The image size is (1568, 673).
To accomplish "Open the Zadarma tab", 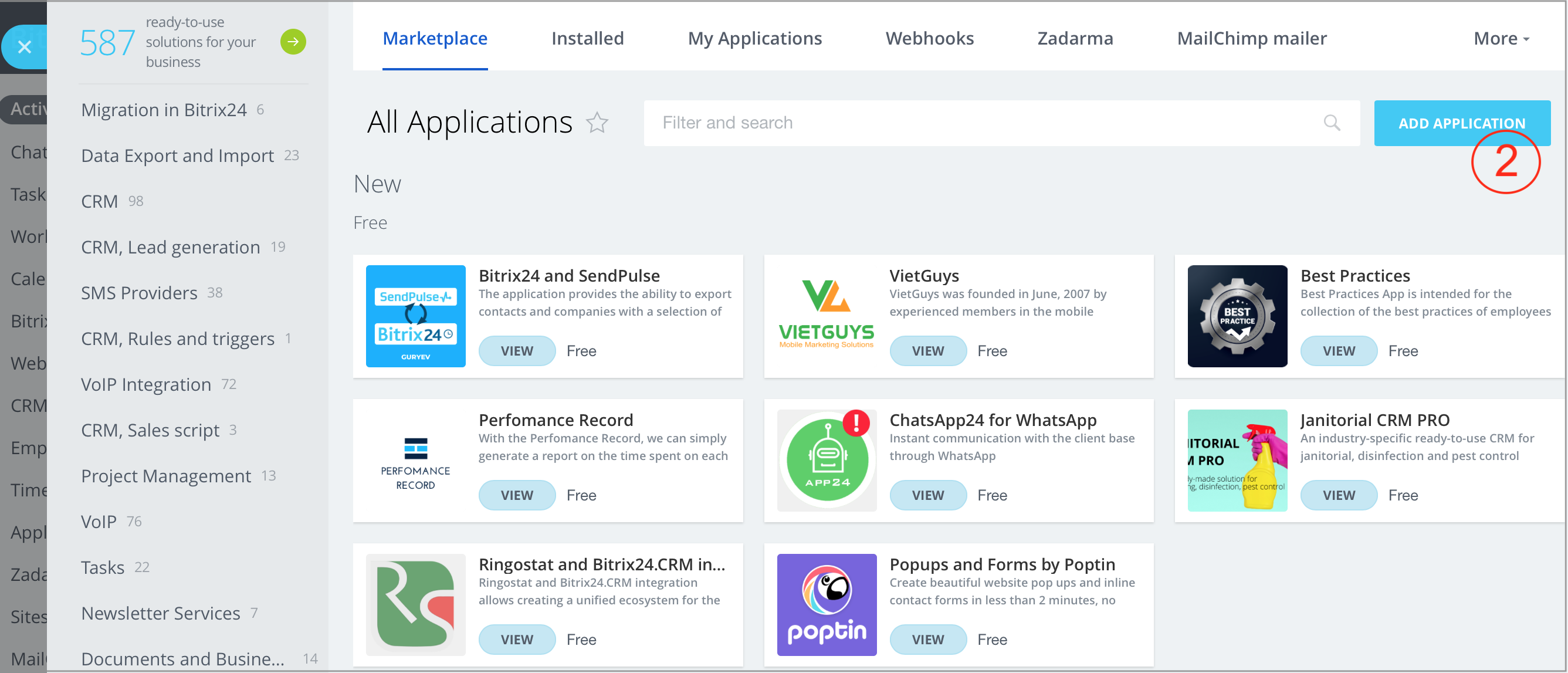I will pyautogui.click(x=1075, y=38).
